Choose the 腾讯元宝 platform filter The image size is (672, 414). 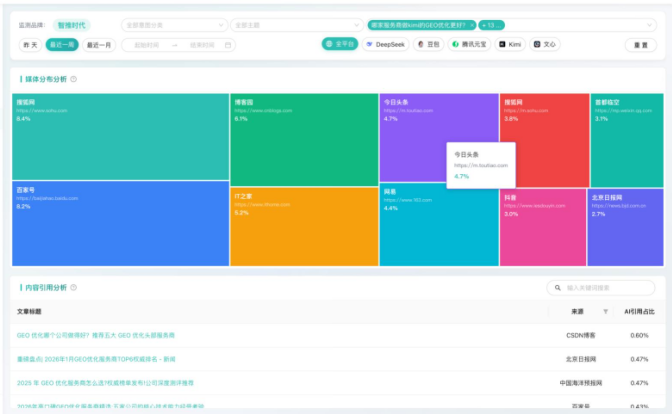(x=472, y=44)
